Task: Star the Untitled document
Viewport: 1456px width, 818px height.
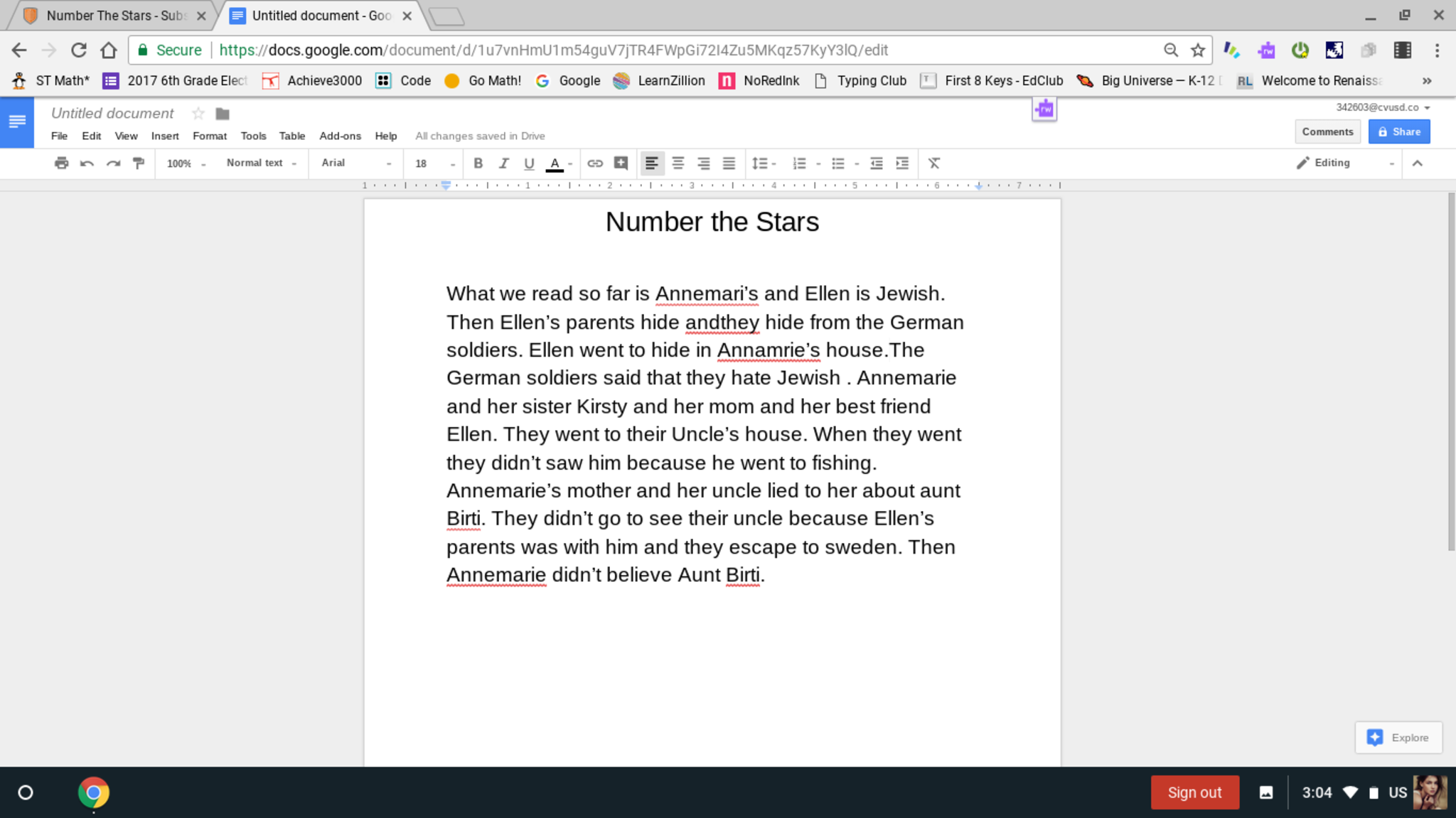Action: point(198,114)
